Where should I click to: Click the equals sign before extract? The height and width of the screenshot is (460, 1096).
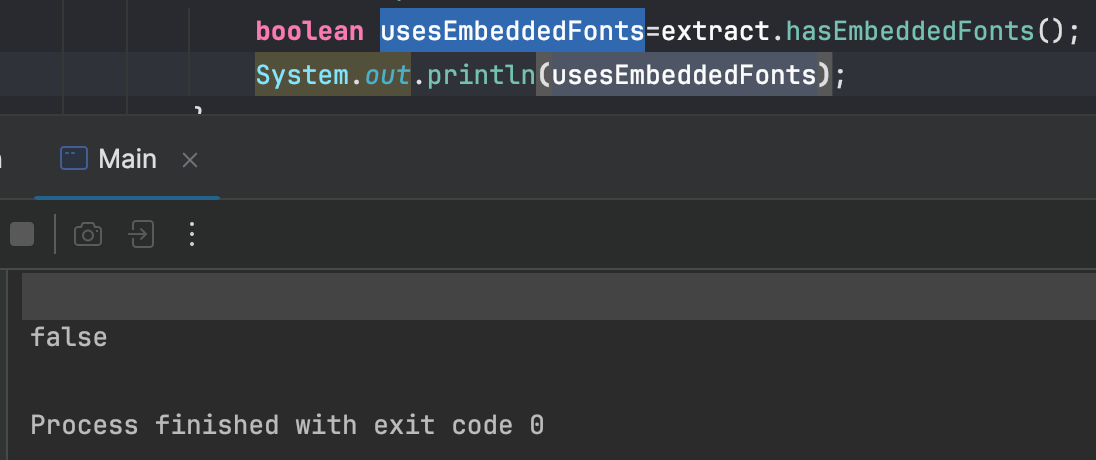pyautogui.click(x=653, y=31)
